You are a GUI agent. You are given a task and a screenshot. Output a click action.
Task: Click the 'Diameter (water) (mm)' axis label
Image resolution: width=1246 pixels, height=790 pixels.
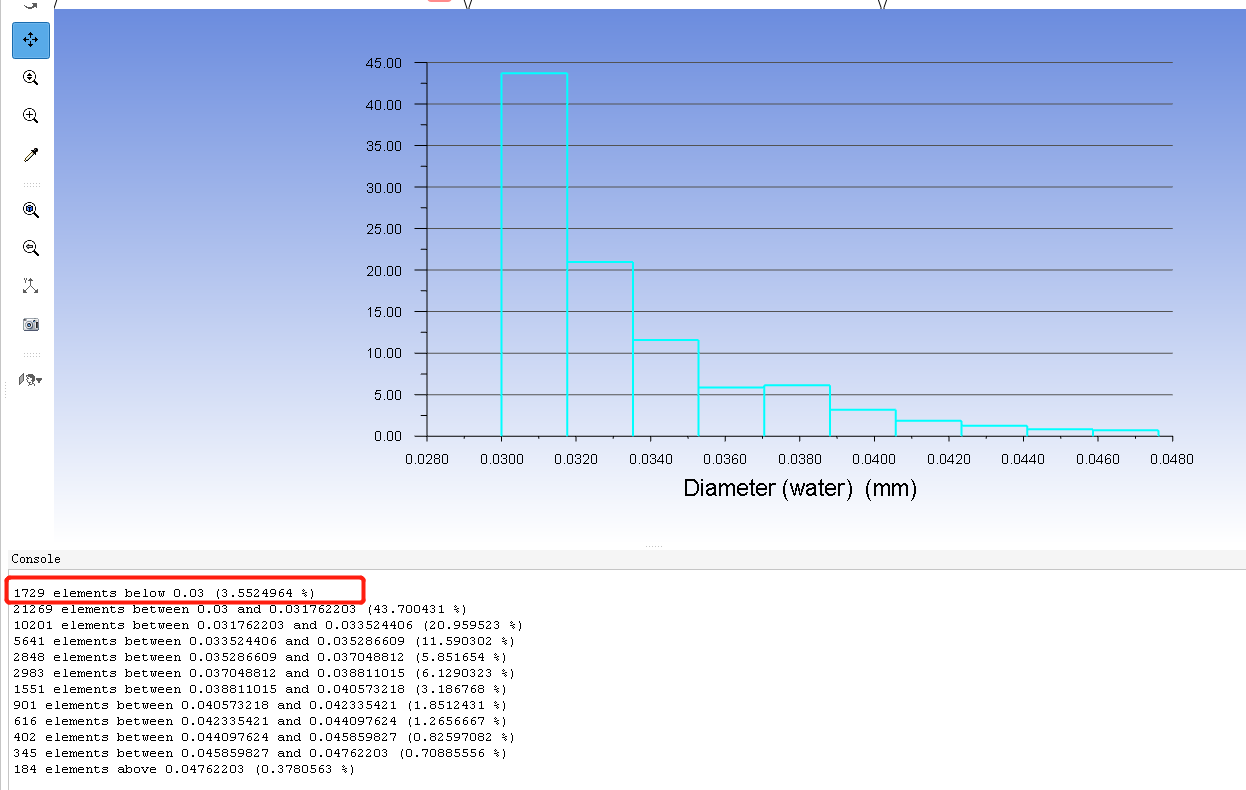pos(799,488)
